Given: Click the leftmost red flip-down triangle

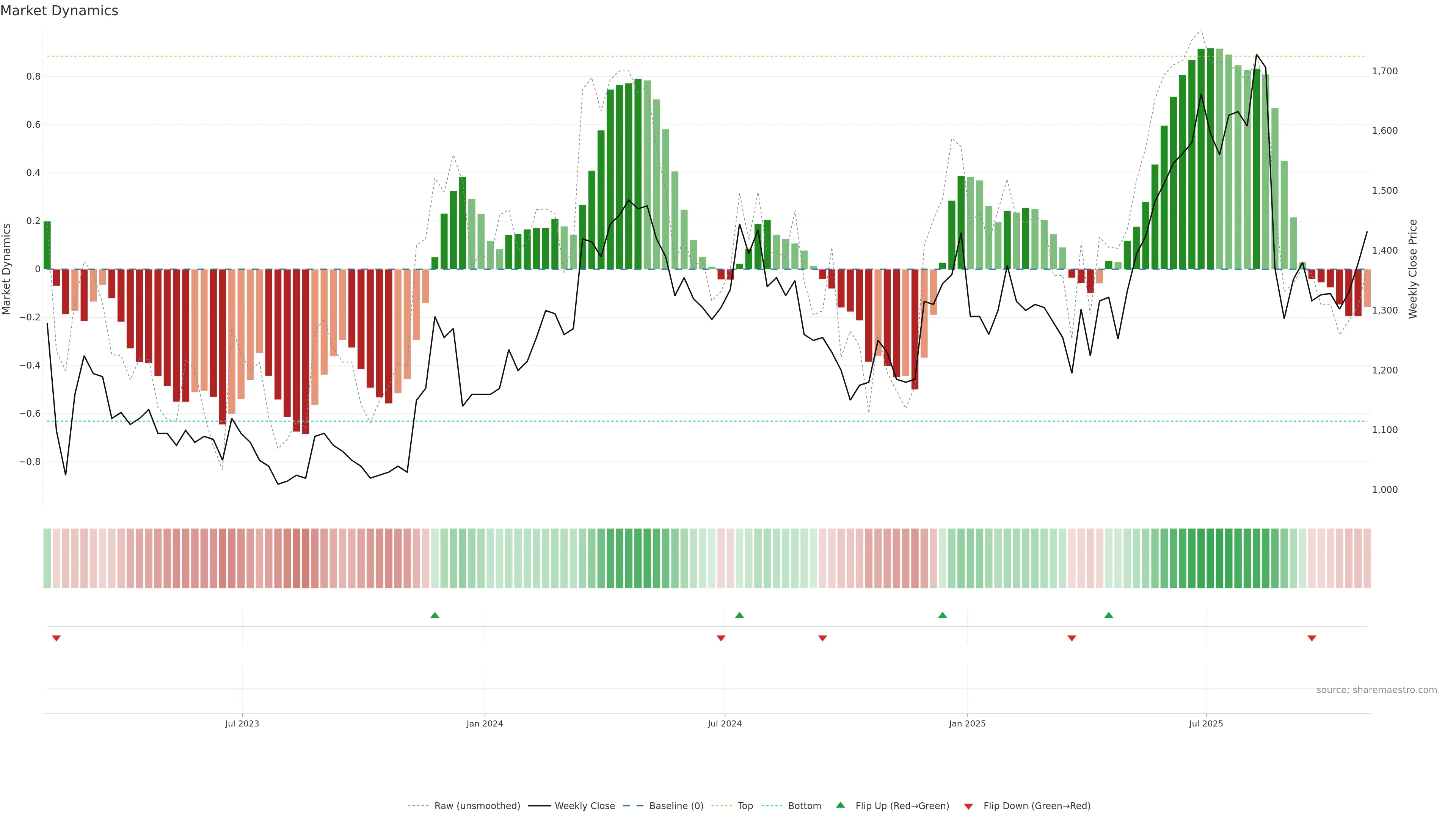Looking at the screenshot, I should click(56, 638).
